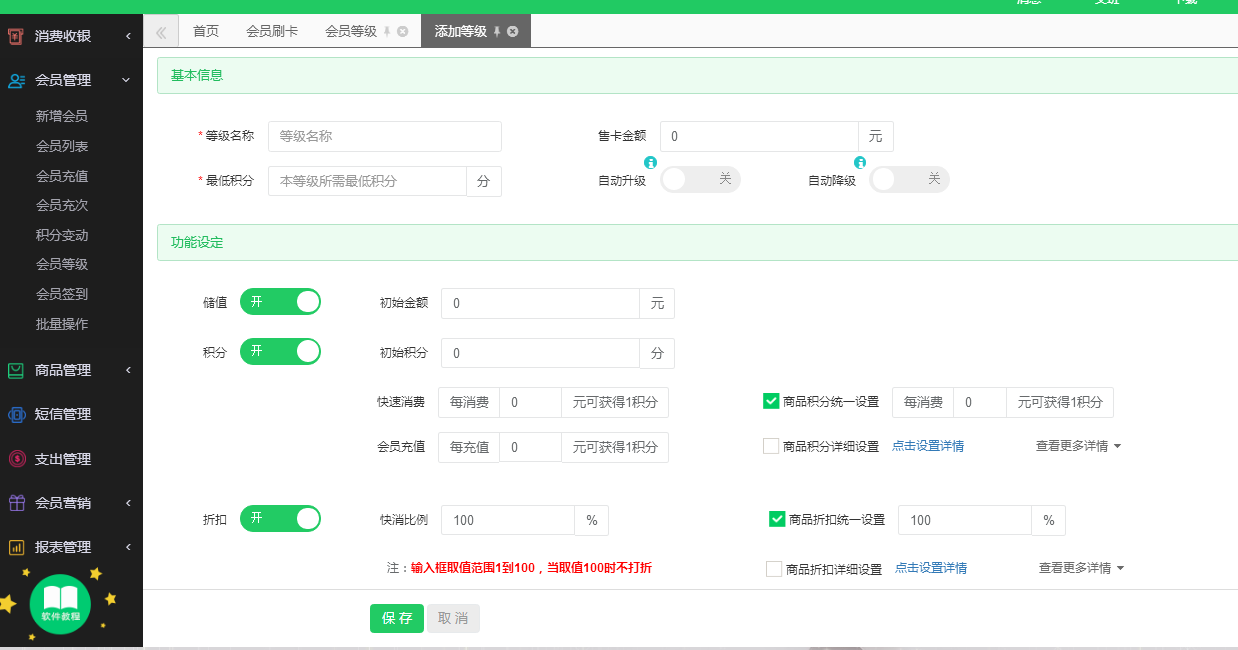Uncheck 商品积分统一设置
Image resolution: width=1238 pixels, height=650 pixels.
coord(771,401)
